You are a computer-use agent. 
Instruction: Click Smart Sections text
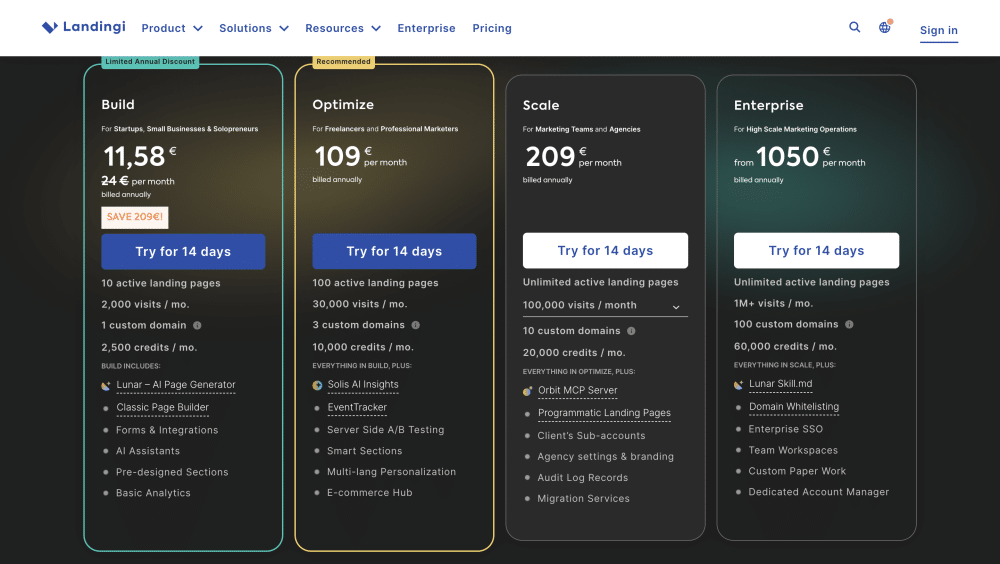click(x=365, y=451)
